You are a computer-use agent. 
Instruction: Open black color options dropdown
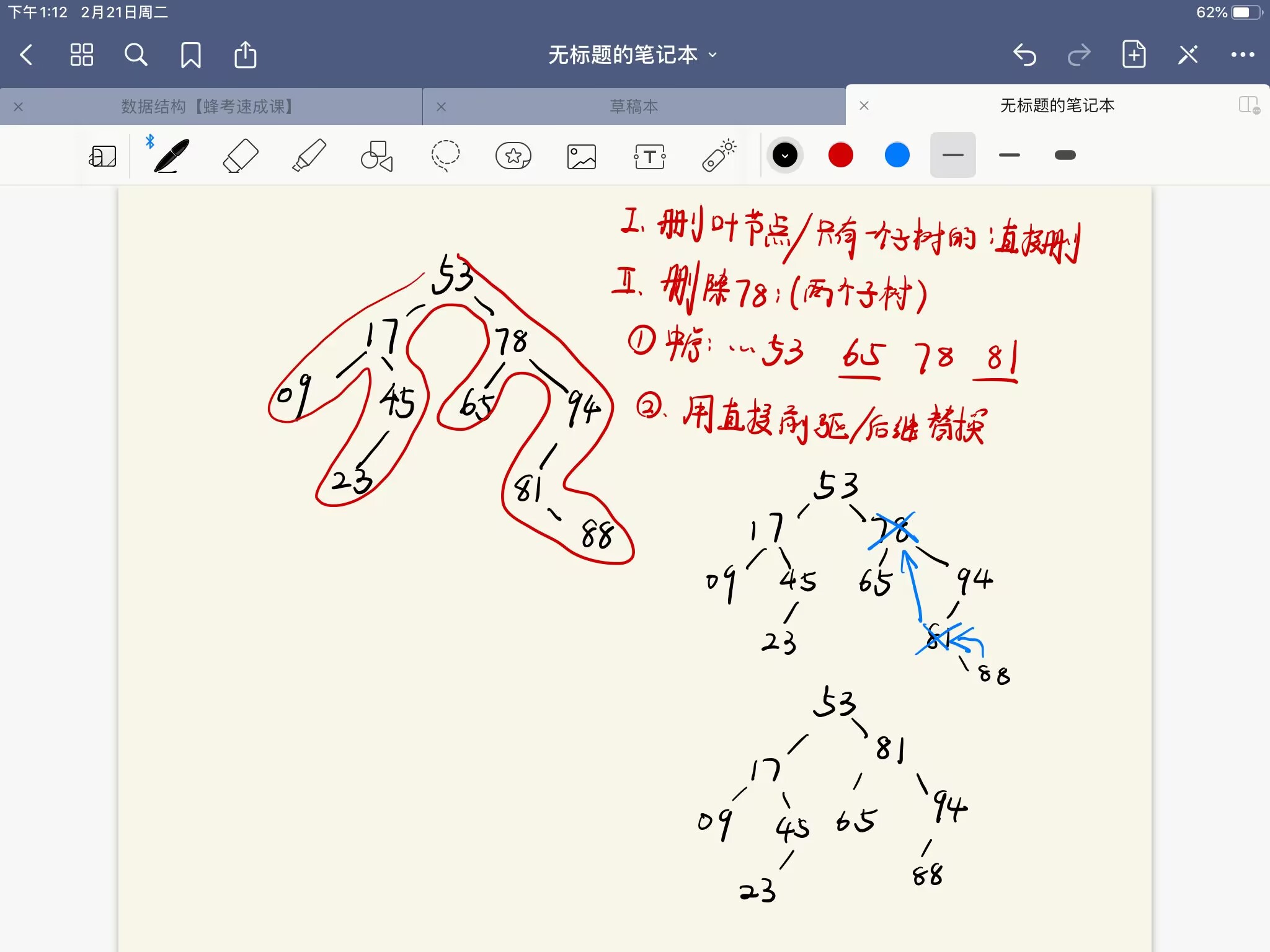point(784,155)
